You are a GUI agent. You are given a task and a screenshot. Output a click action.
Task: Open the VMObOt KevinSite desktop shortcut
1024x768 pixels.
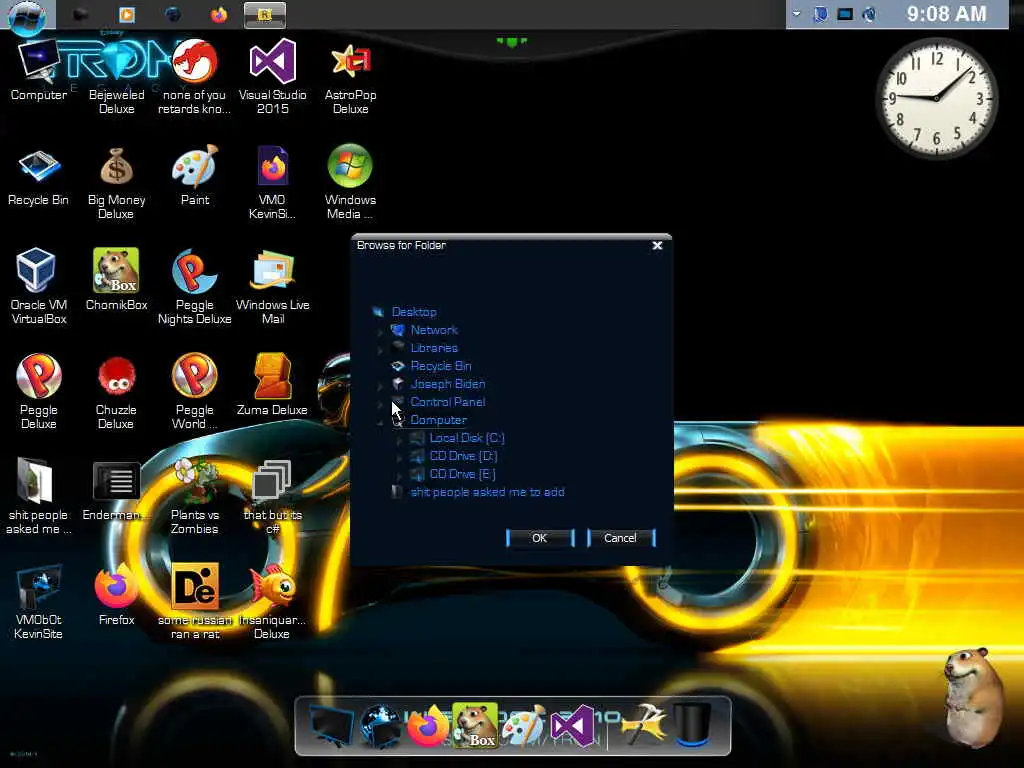pos(38,601)
